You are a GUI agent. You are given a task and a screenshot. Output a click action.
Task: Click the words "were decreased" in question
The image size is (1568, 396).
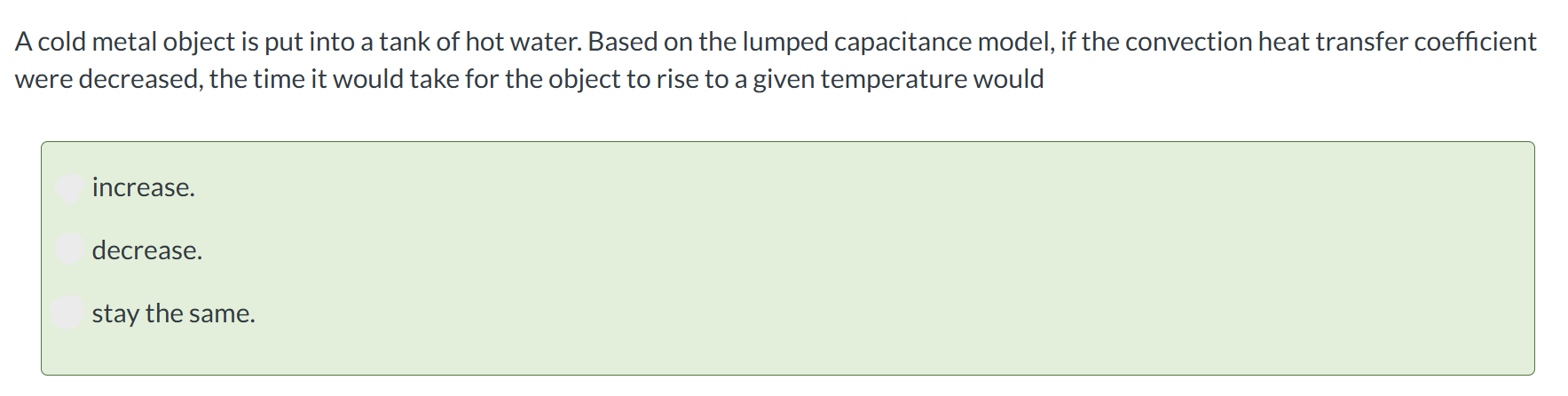click(108, 79)
